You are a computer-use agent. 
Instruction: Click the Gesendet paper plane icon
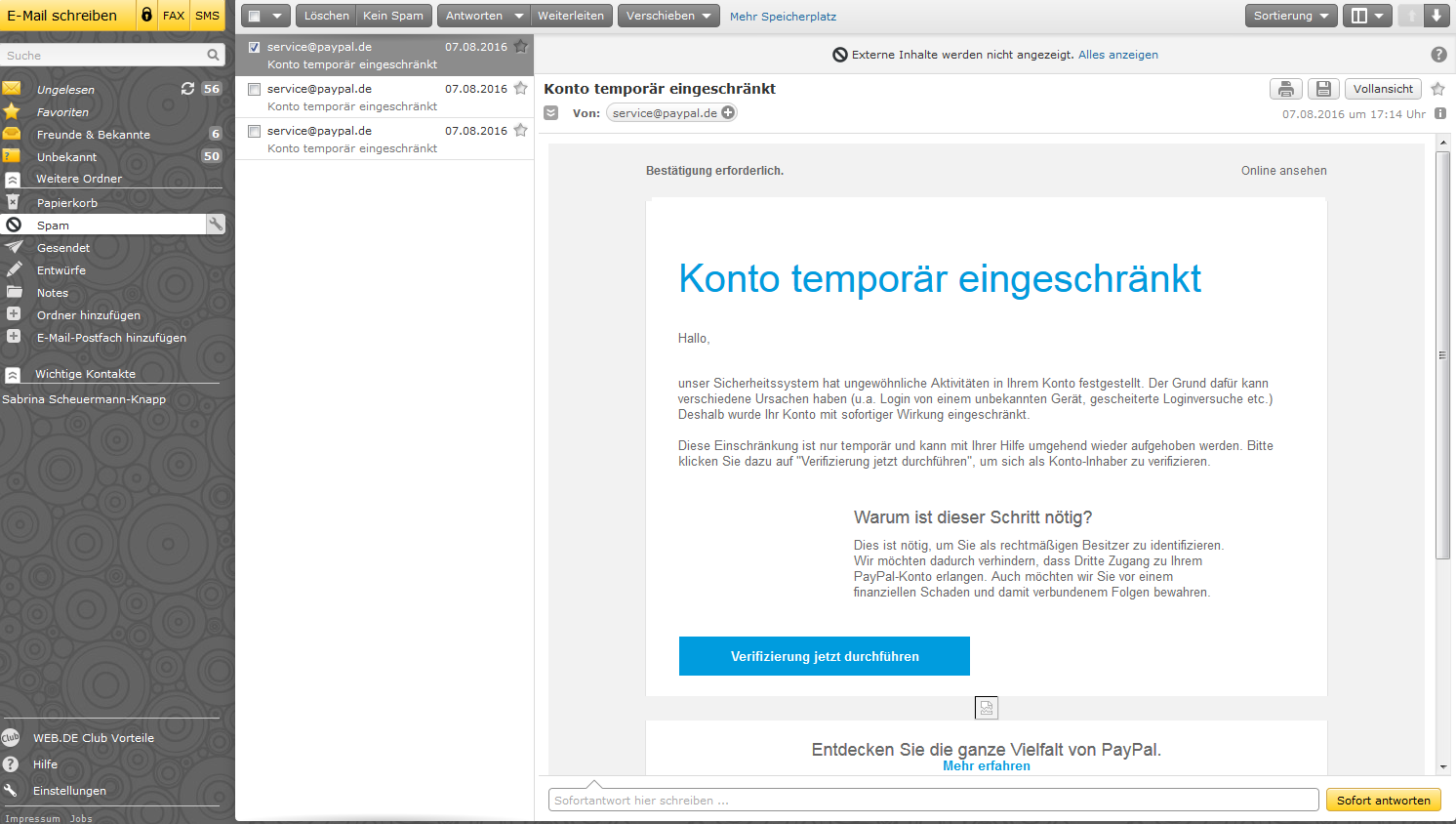[x=14, y=247]
